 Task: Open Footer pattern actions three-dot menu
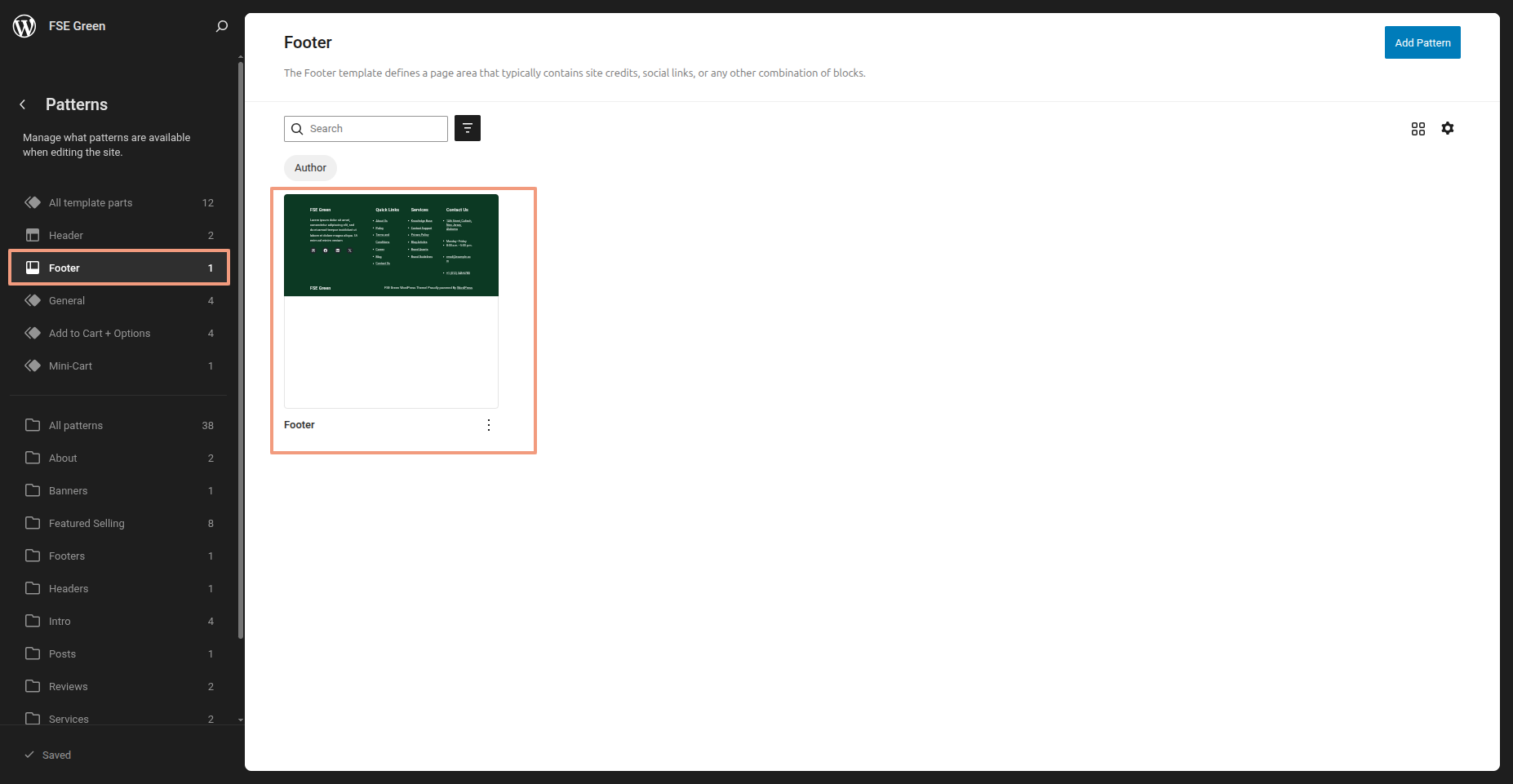pos(489,425)
